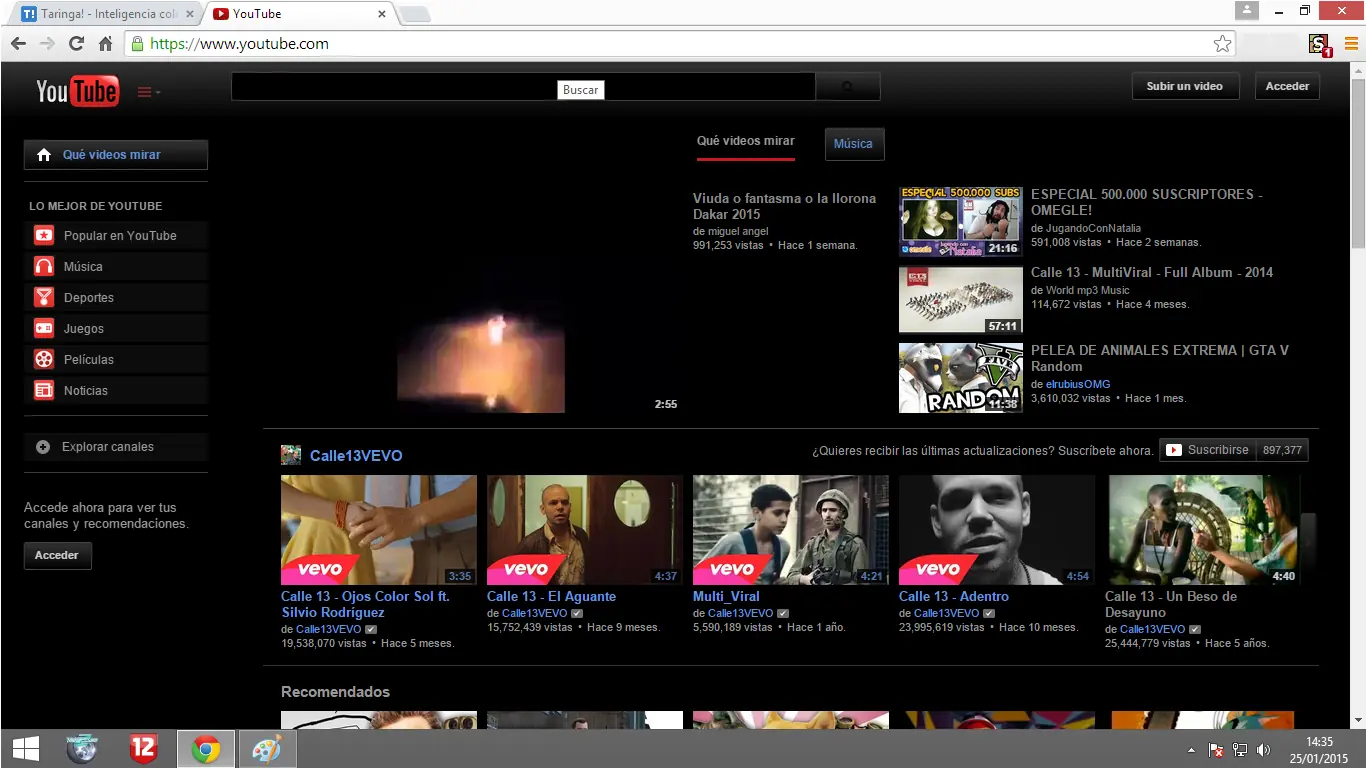Play the Un Beso de Desayuno thumbnail

click(x=1203, y=530)
